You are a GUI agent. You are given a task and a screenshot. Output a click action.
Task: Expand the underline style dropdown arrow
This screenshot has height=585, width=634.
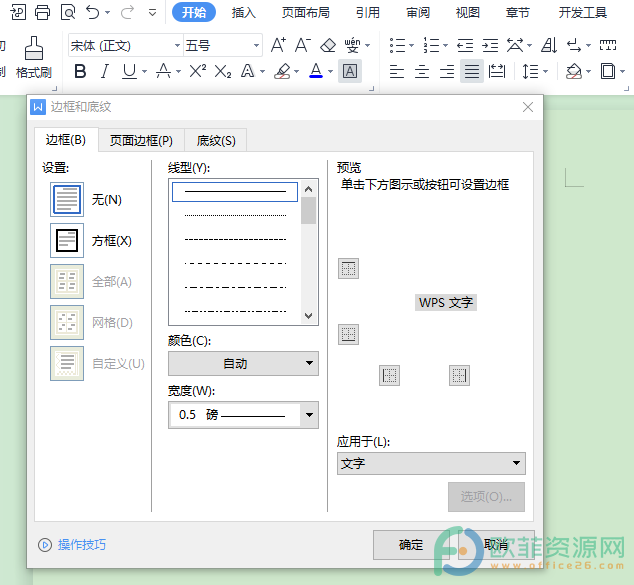tap(144, 72)
